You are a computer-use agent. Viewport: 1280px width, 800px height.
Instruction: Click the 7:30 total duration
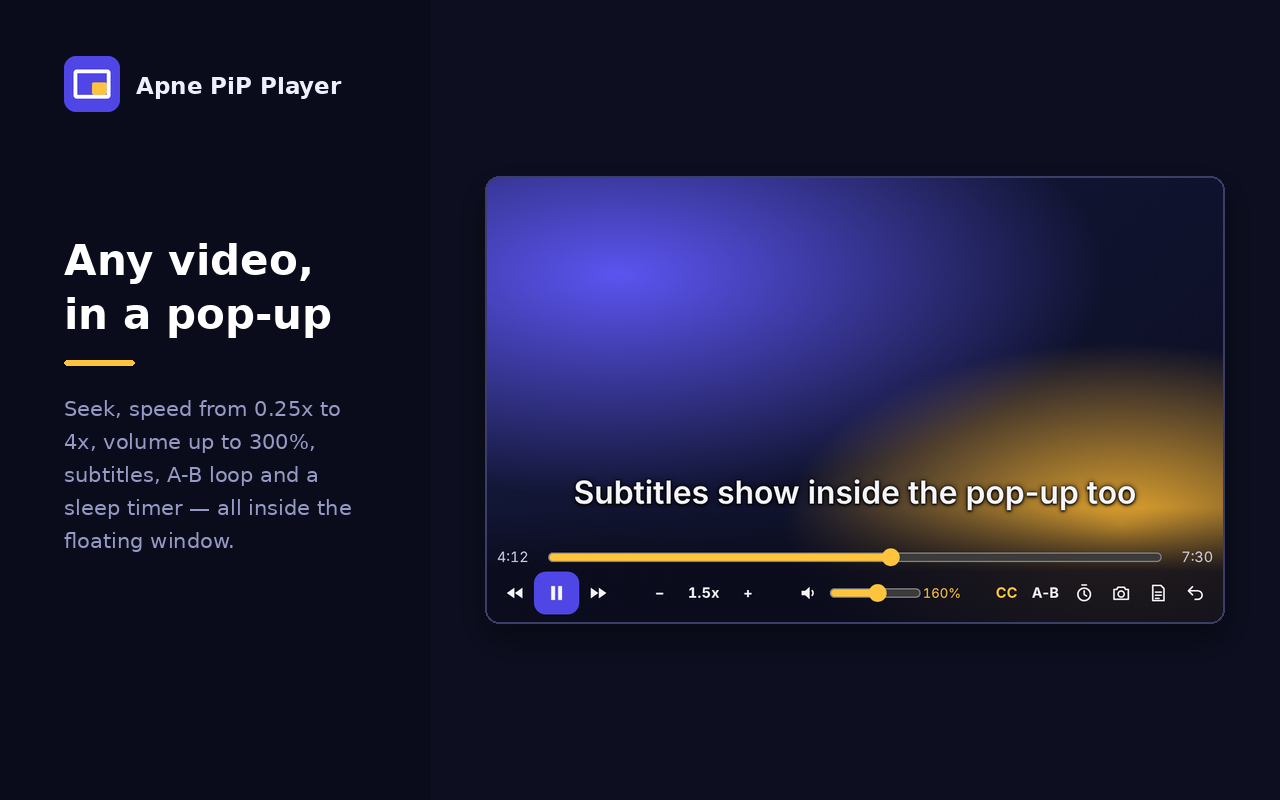pyautogui.click(x=1197, y=557)
